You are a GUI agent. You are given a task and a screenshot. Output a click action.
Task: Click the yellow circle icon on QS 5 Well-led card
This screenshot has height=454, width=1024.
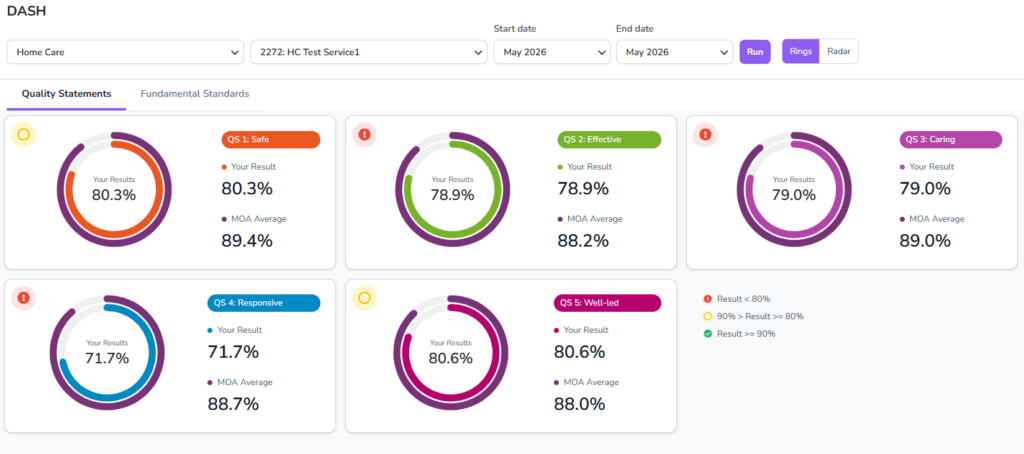click(364, 298)
